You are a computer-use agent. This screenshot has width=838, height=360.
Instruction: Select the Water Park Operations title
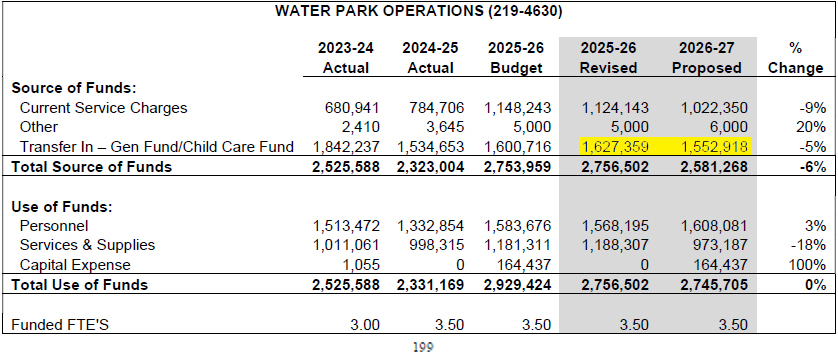(x=418, y=12)
